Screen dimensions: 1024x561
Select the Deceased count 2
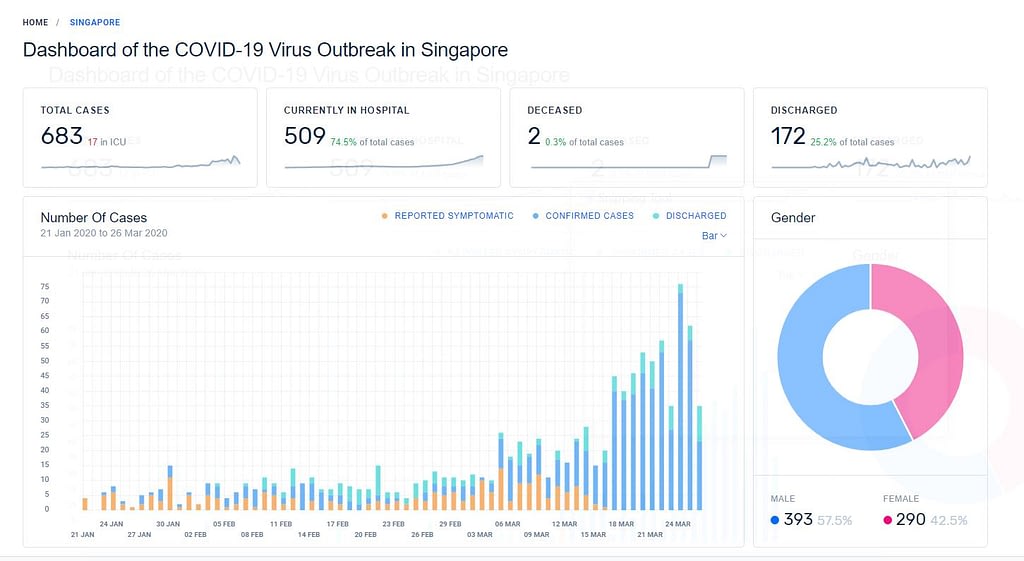(534, 136)
